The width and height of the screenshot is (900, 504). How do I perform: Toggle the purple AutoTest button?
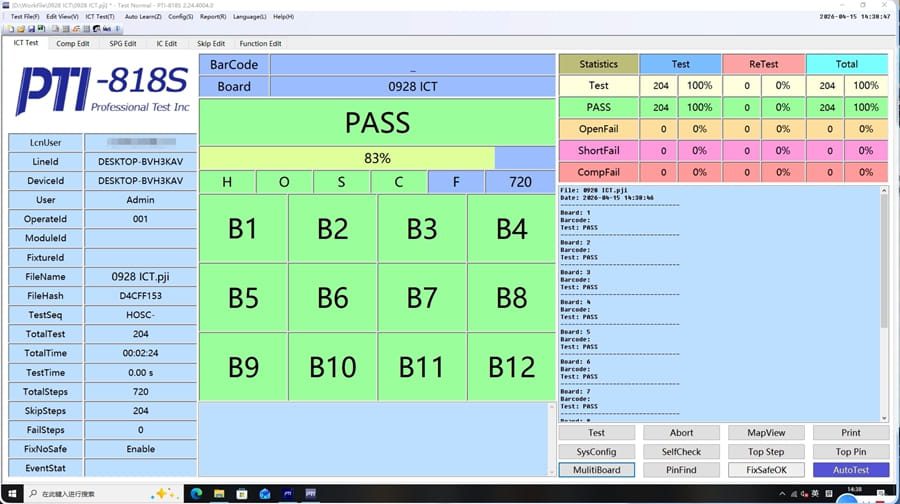point(851,470)
